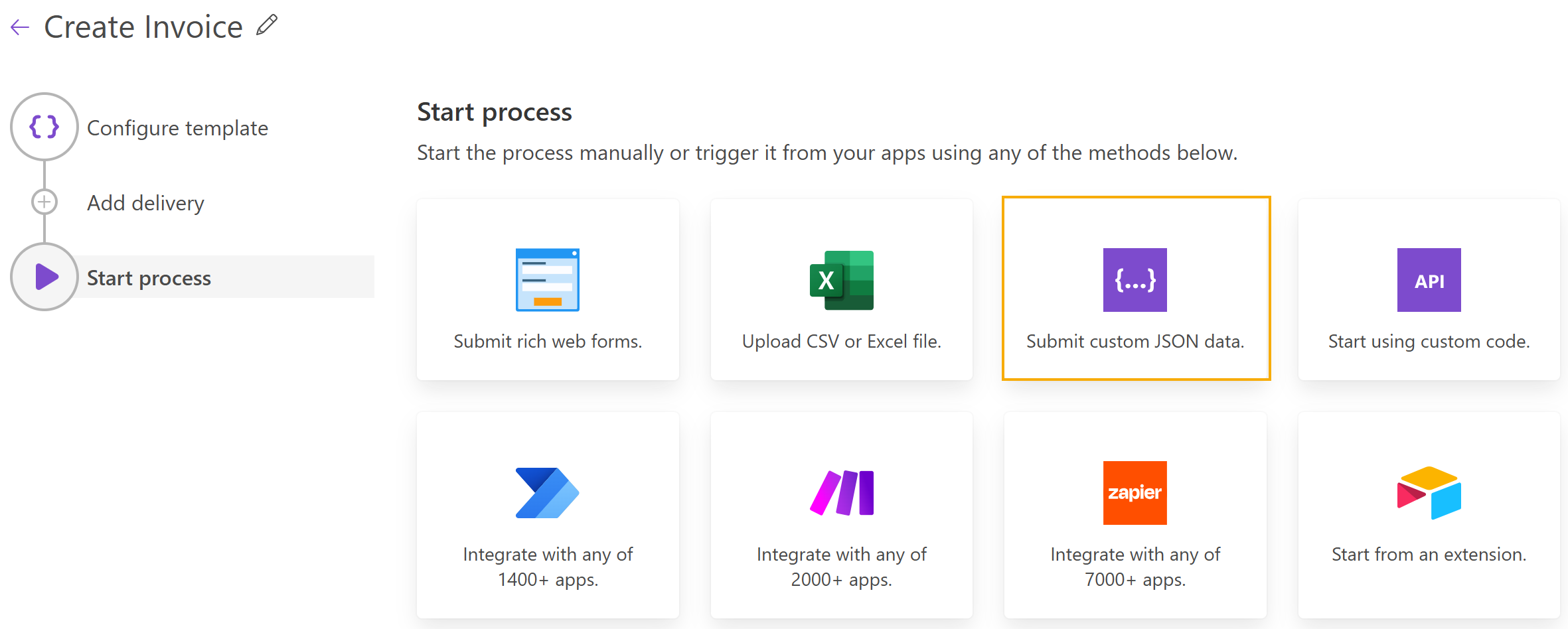Click the pencil icon to rename Create Invoice
The height and width of the screenshot is (629, 1568).
[x=267, y=25]
